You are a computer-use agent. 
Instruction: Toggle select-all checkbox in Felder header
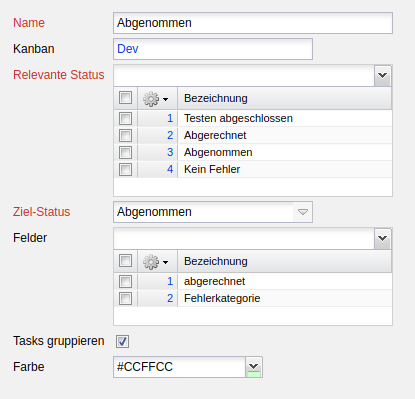point(125,261)
